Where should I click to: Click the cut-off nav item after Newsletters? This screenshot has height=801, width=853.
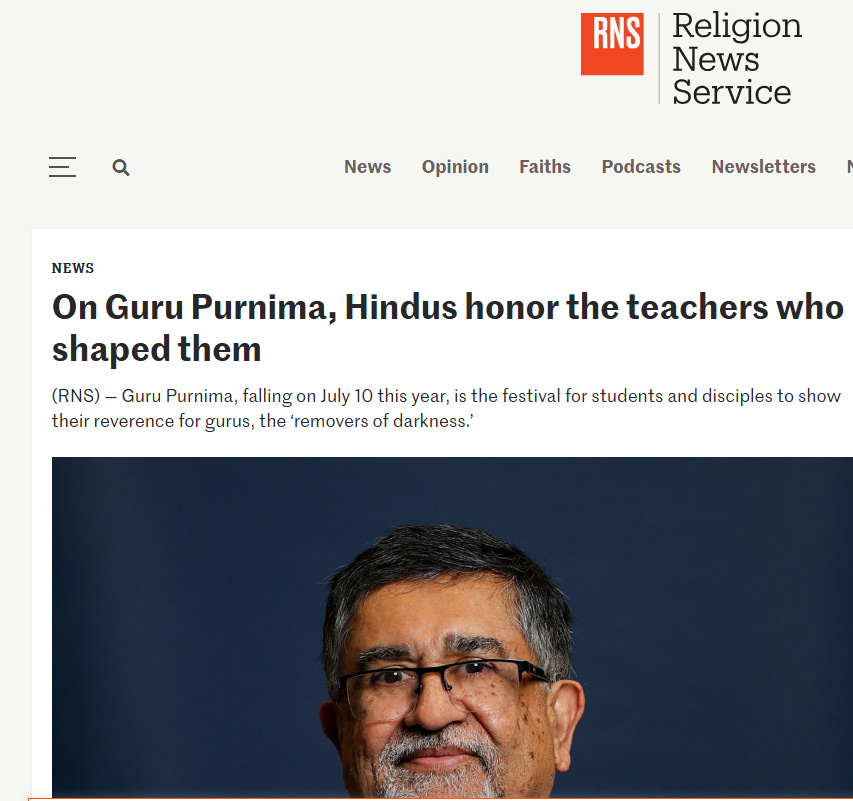point(850,167)
